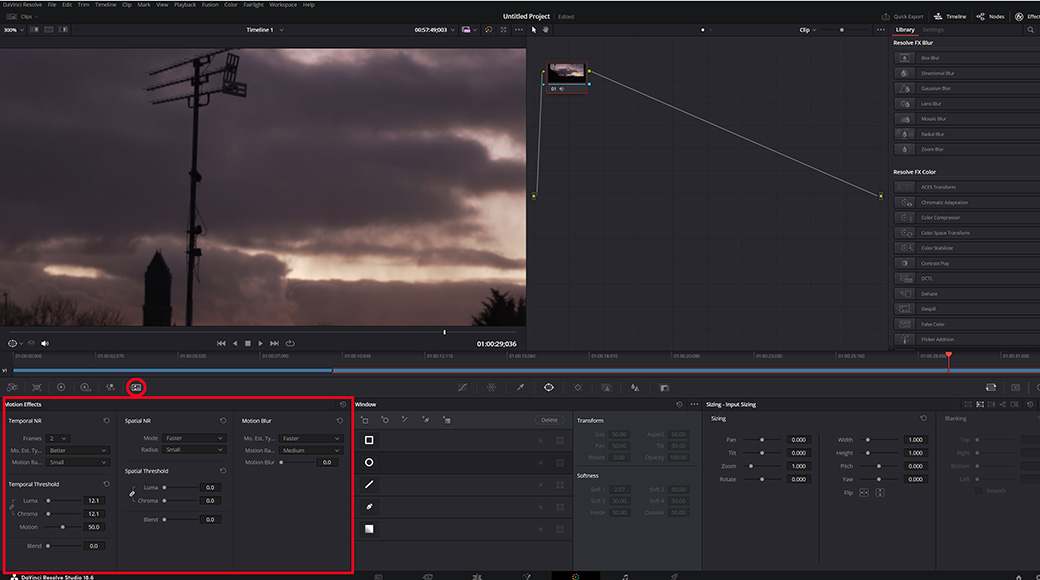The height and width of the screenshot is (580, 1040).
Task: Open the Spatial NR Radius dropdown
Action: 194,450
